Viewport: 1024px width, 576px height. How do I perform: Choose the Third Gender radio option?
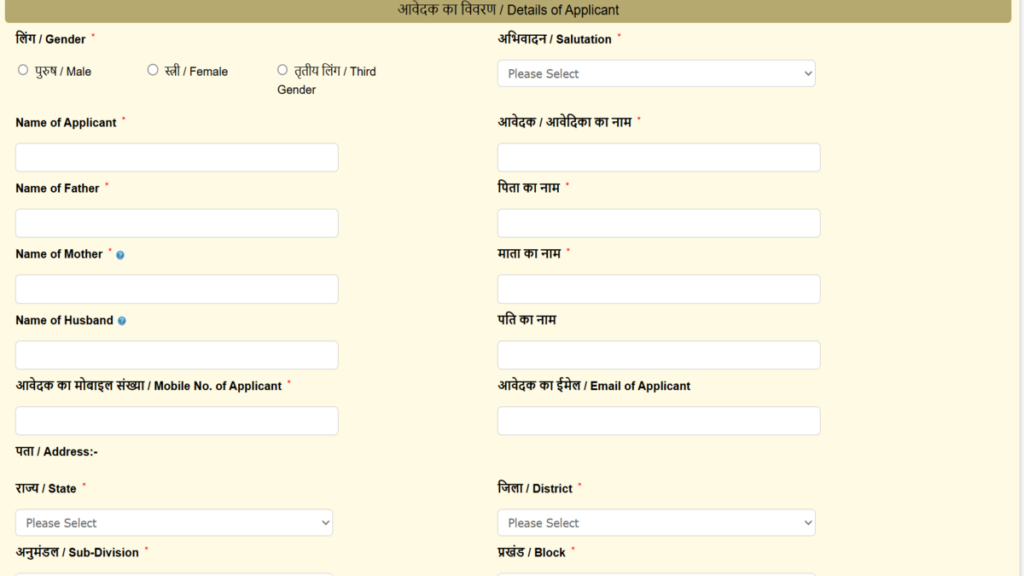point(282,70)
